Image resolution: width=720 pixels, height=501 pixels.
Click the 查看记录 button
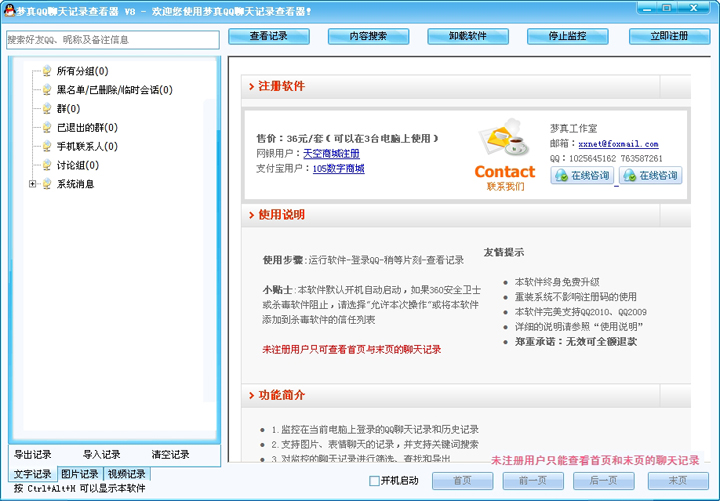point(269,36)
